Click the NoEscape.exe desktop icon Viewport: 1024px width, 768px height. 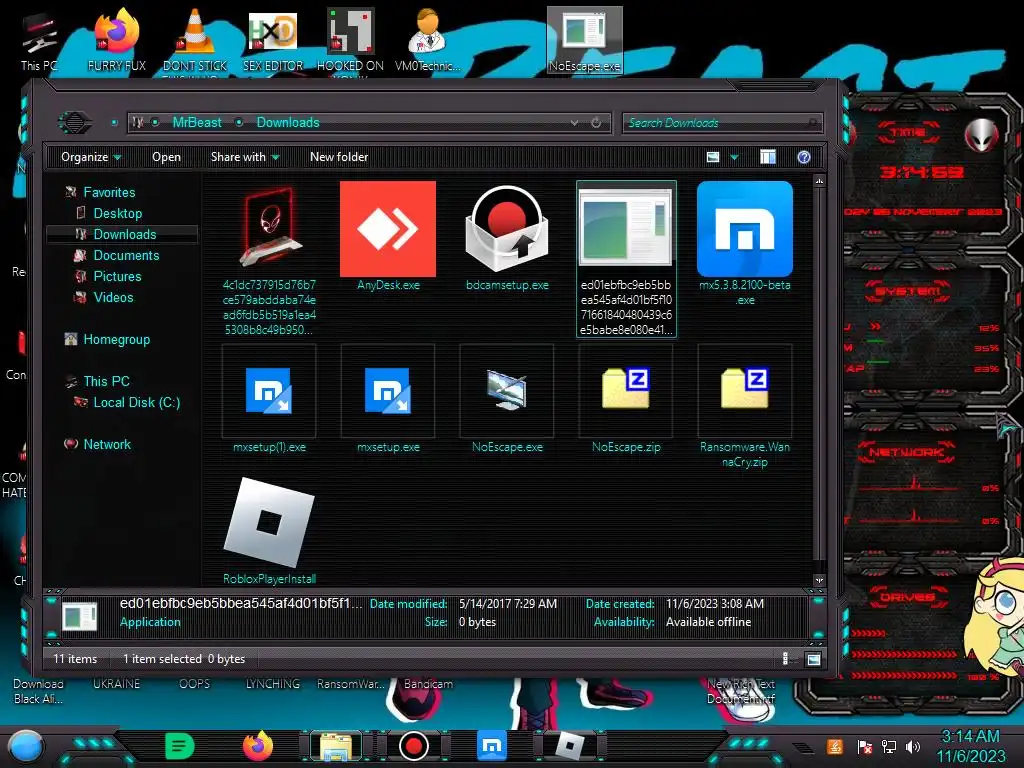[x=584, y=41]
